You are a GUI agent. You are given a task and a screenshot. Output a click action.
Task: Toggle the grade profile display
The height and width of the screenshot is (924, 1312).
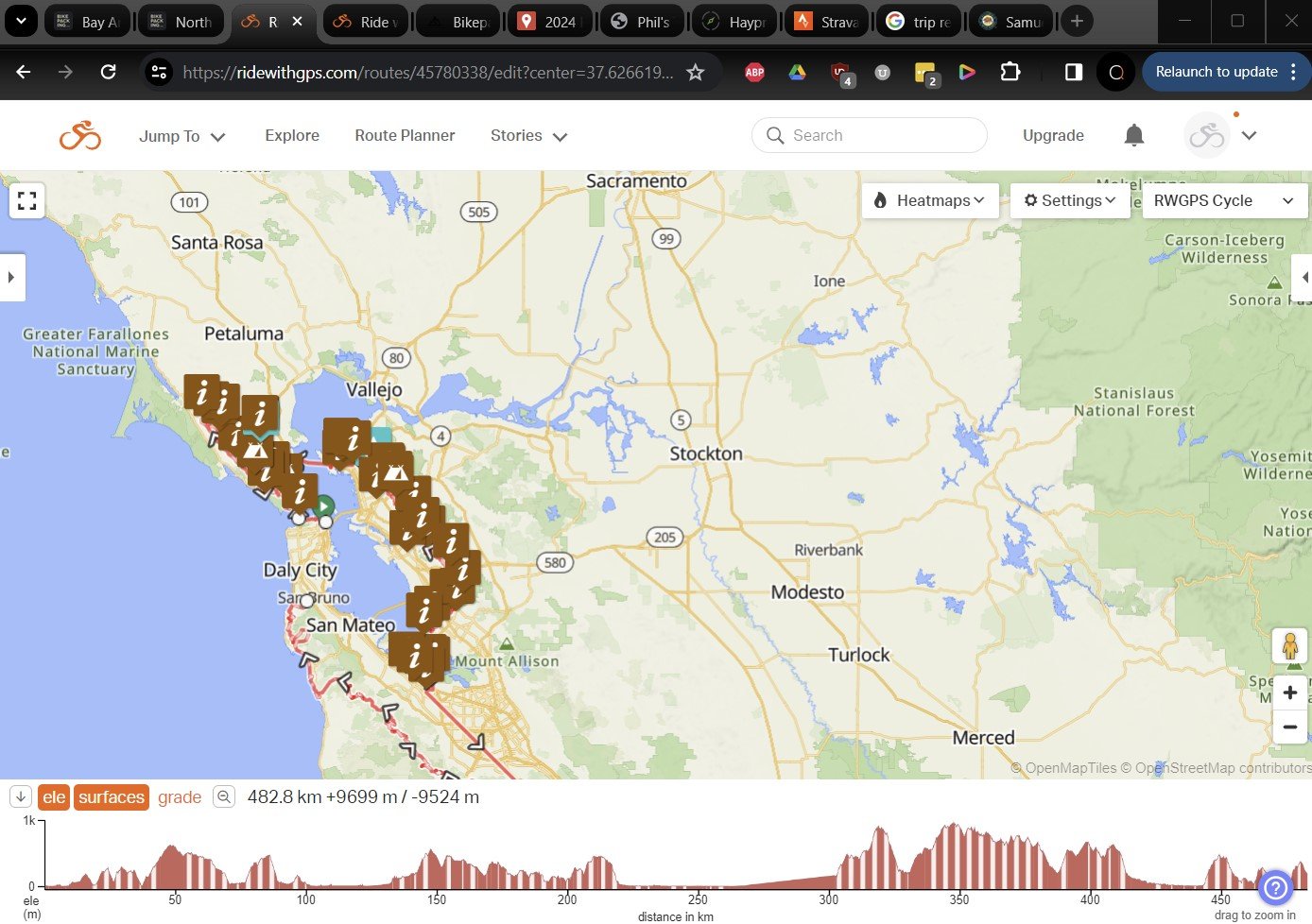[180, 797]
